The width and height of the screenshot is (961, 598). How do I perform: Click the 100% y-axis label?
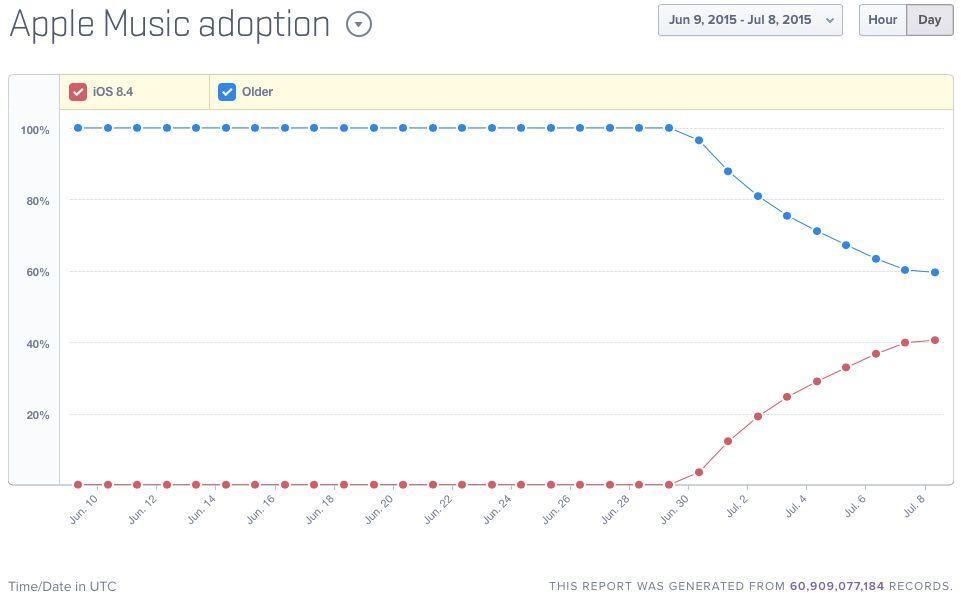pyautogui.click(x=34, y=130)
